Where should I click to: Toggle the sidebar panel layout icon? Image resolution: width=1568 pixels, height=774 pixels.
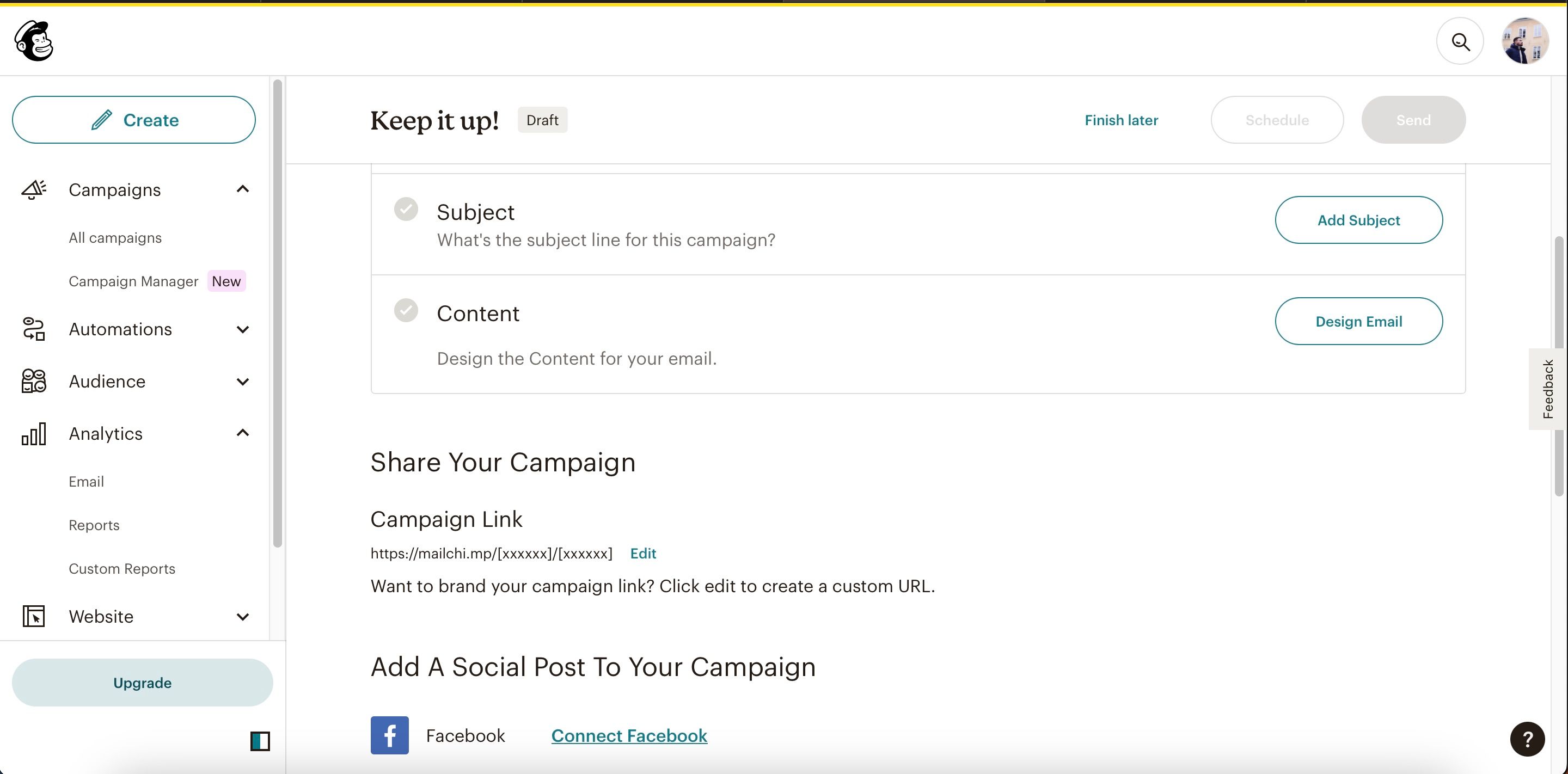[x=260, y=741]
